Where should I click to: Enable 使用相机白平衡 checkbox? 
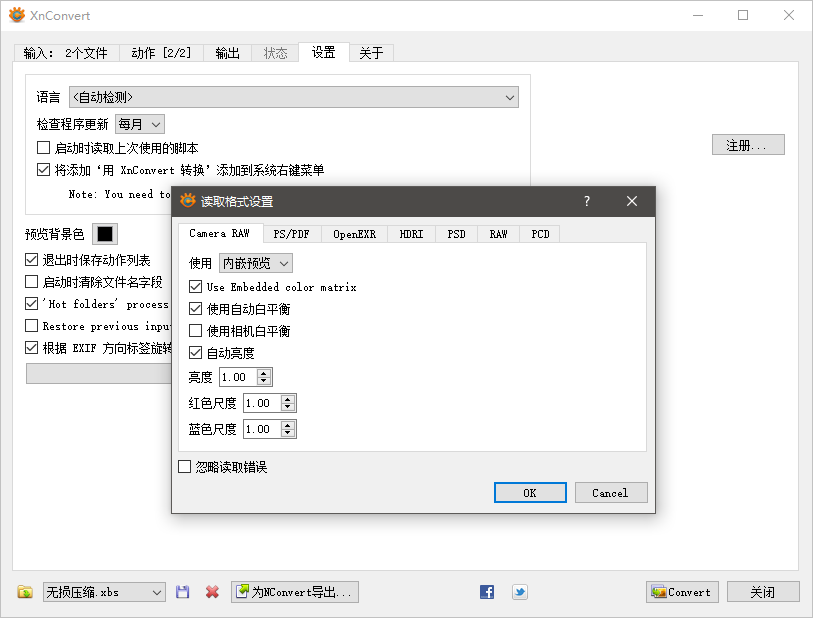coord(195,330)
